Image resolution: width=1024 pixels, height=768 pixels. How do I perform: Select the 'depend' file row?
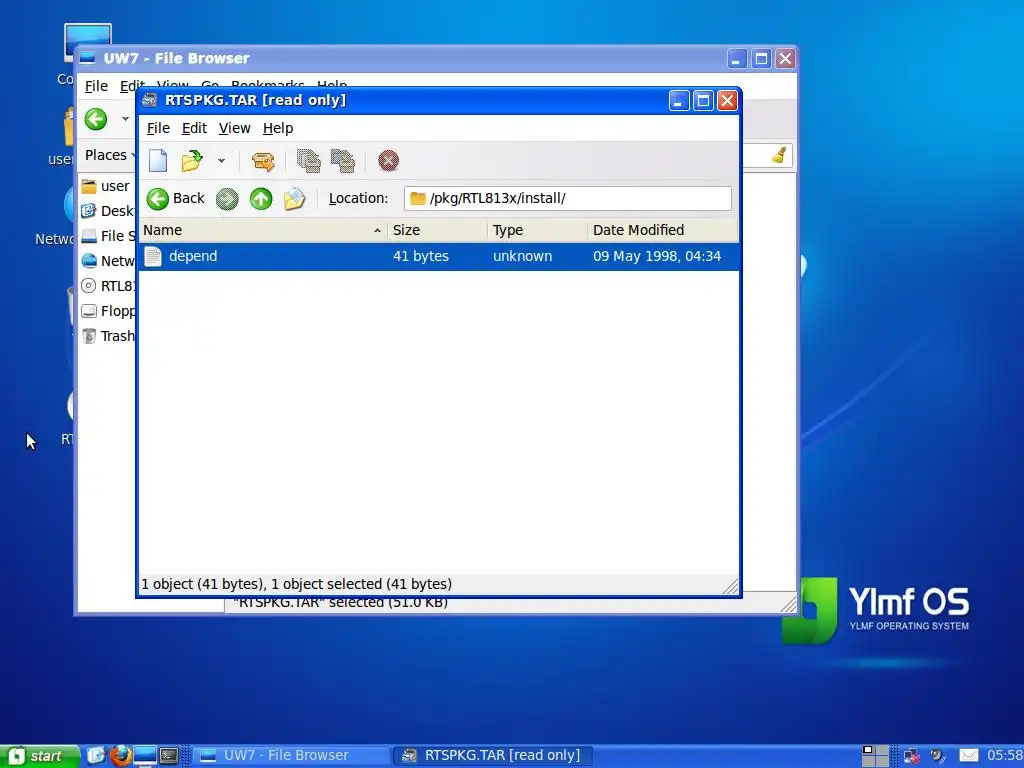coord(439,256)
